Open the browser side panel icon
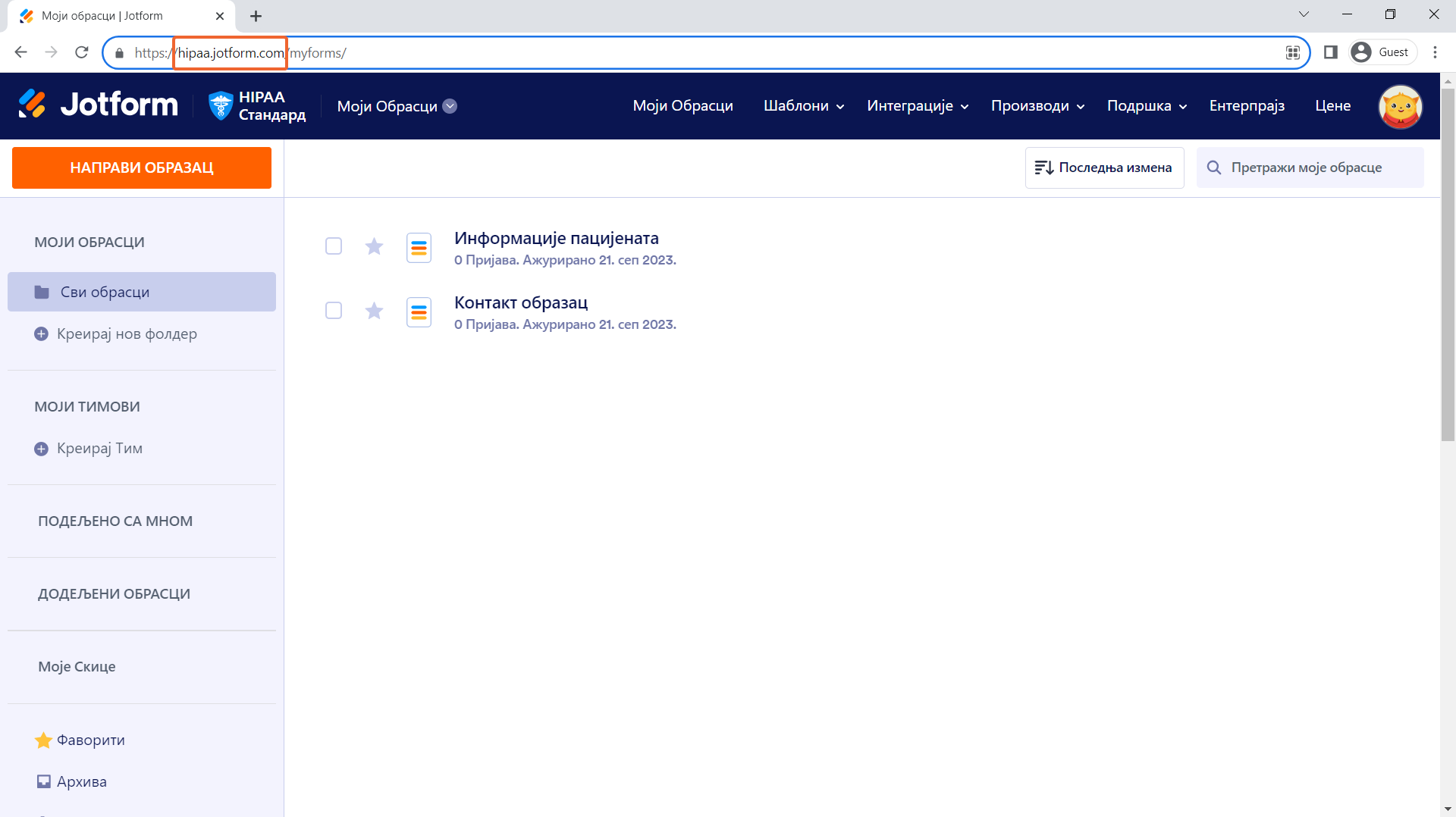This screenshot has height=817, width=1456. 1330,52
